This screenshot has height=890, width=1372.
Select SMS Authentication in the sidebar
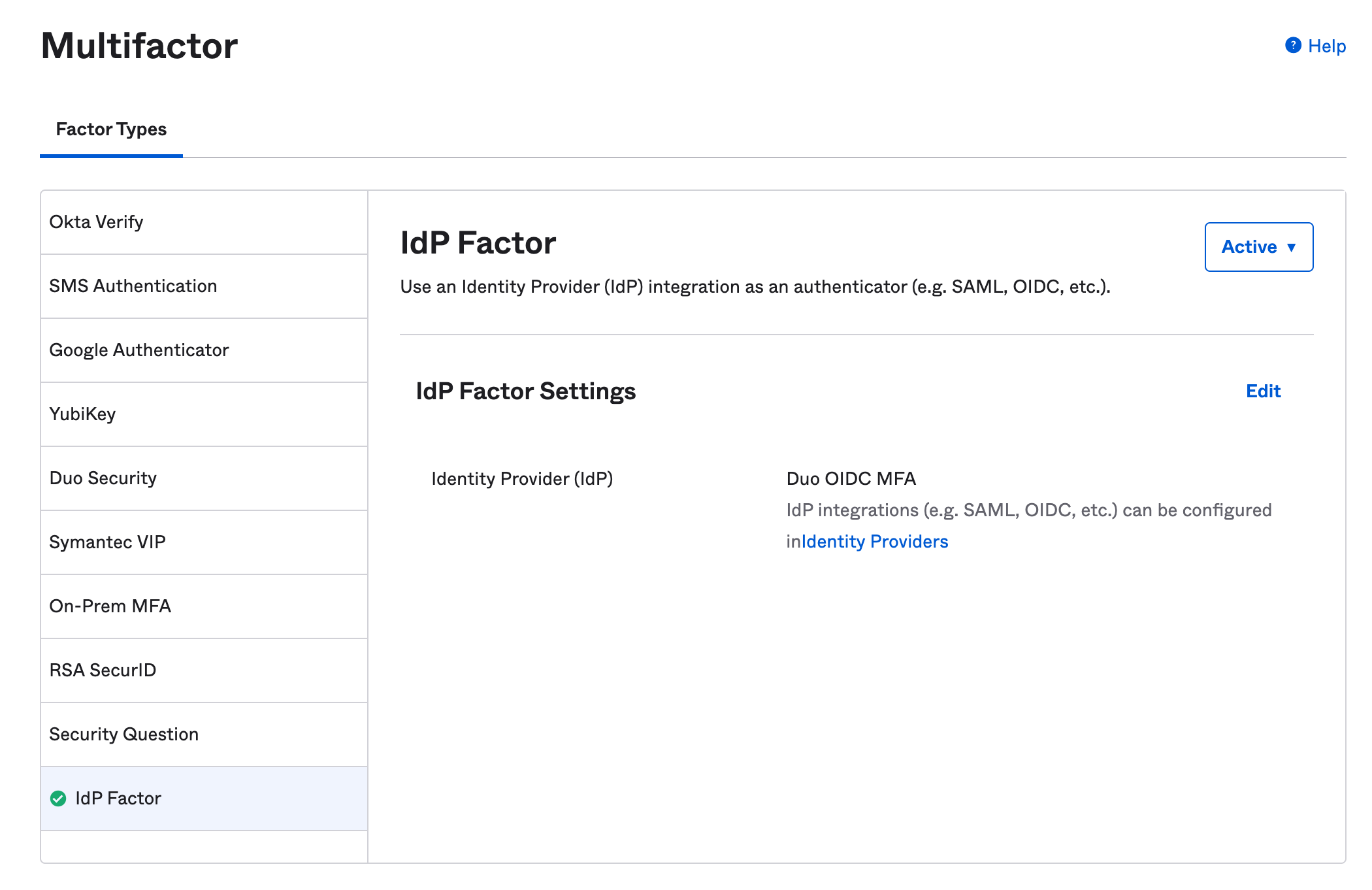point(133,286)
